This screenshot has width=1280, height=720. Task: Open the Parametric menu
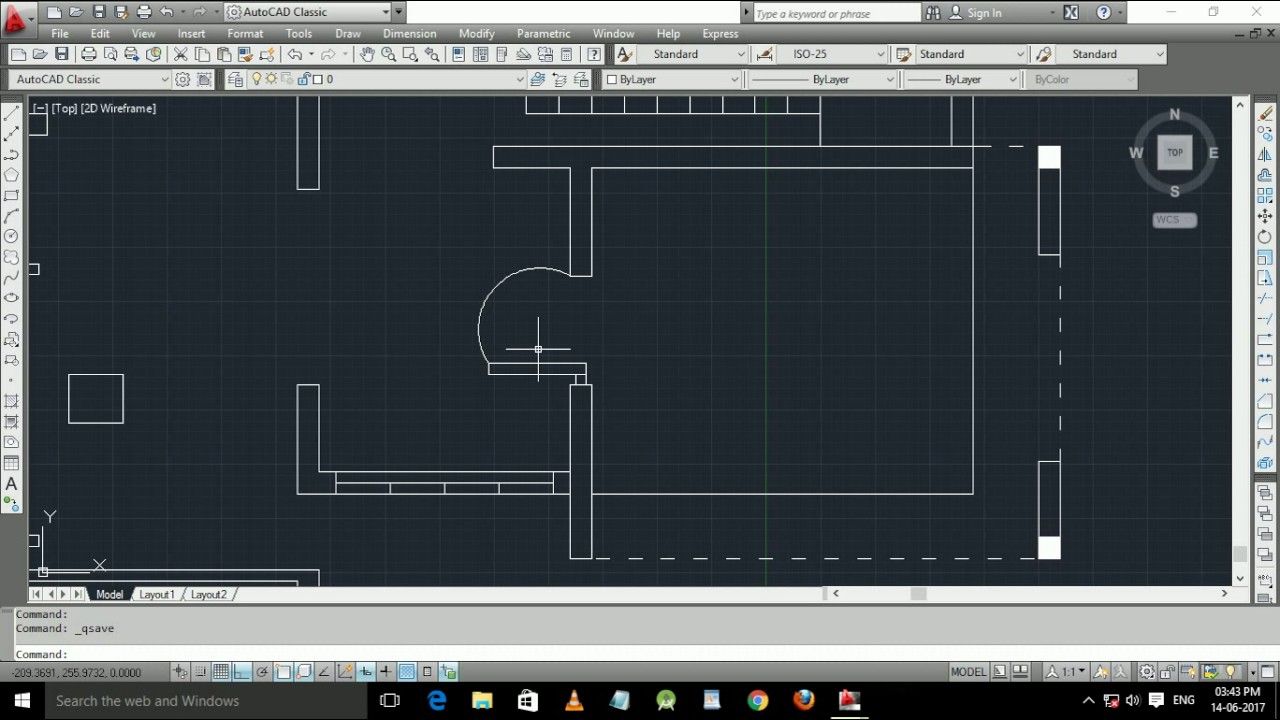coord(544,33)
